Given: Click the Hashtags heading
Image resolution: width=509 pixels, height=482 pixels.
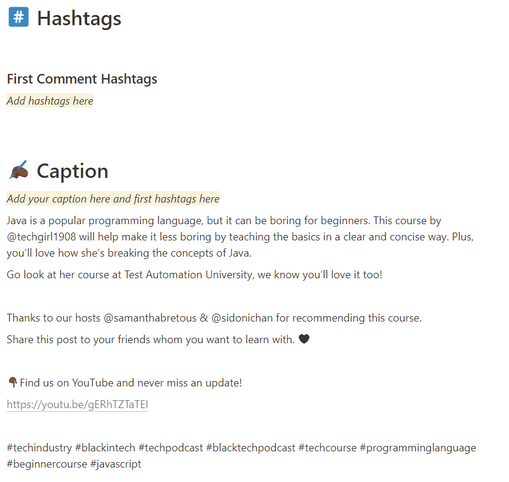Looking at the screenshot, I should (x=79, y=18).
